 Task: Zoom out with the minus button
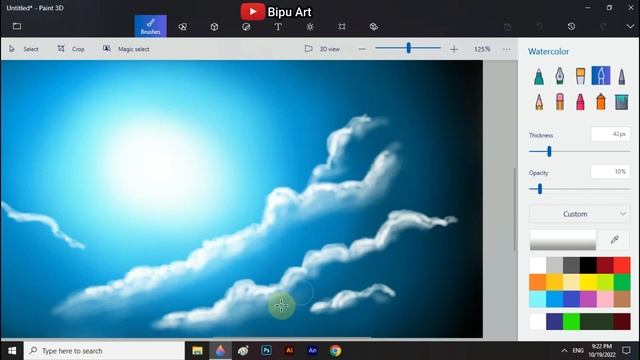click(362, 49)
